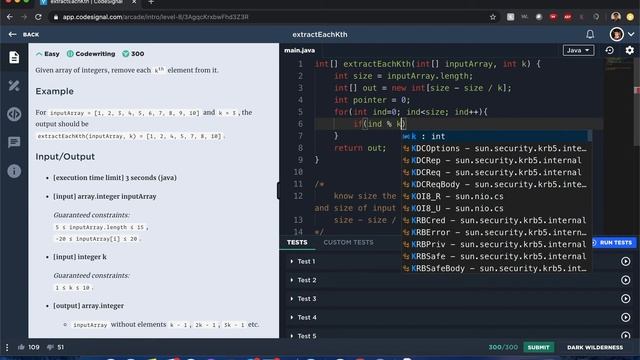Viewport: 640px width, 360px height.
Task: Choose 'k : int' autocomplete suggestion
Action: point(496,136)
